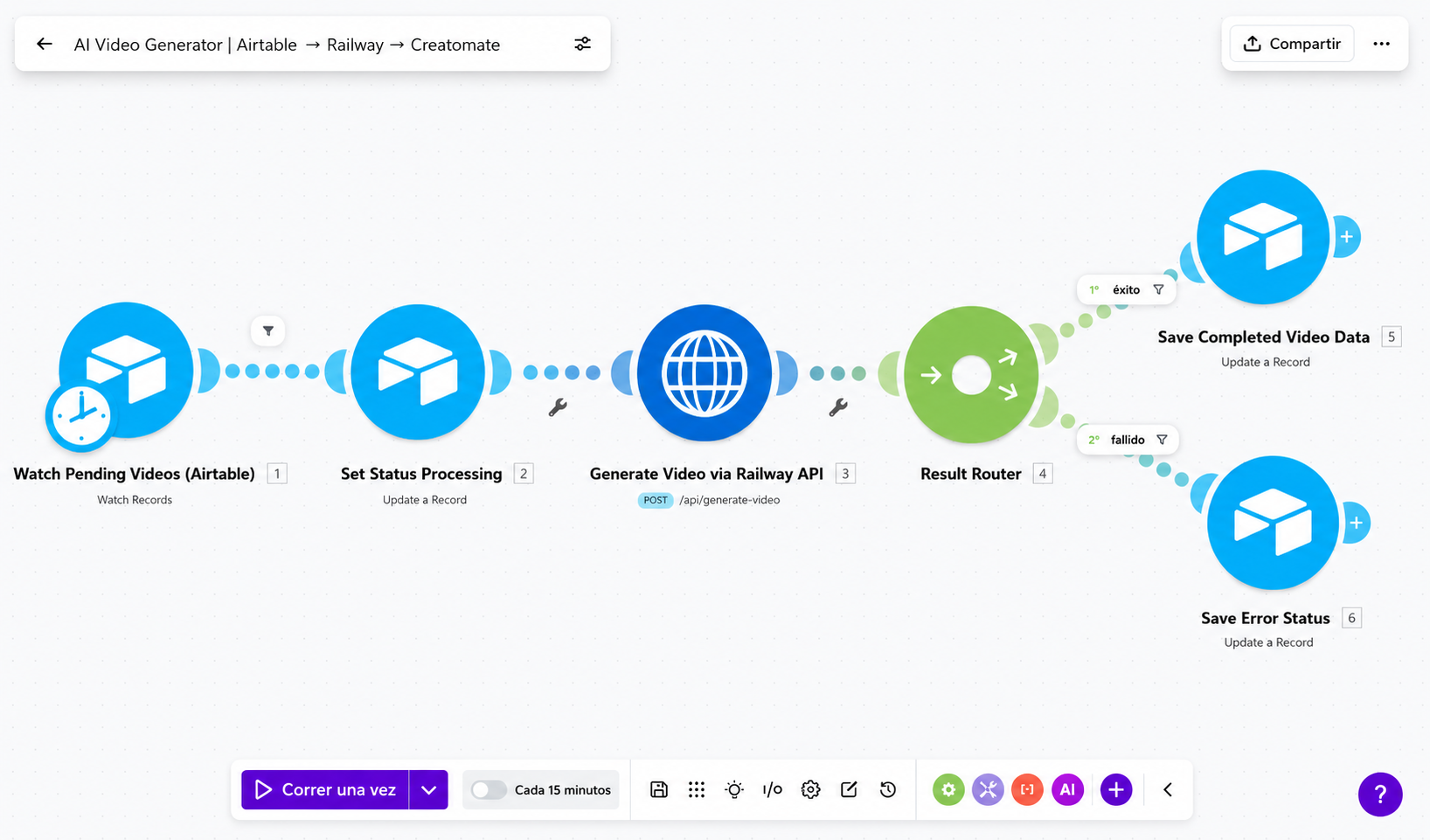The width and height of the screenshot is (1430, 840).
Task: Click Cada 15 minutos schedule label
Action: tap(563, 789)
